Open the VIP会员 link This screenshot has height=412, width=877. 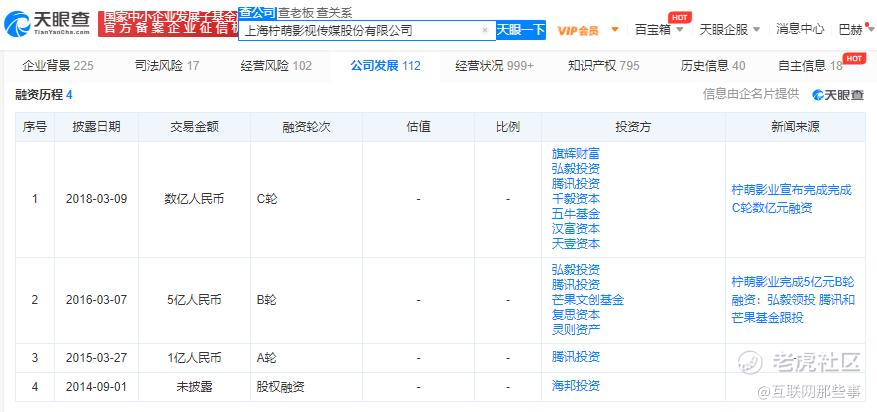coord(578,30)
